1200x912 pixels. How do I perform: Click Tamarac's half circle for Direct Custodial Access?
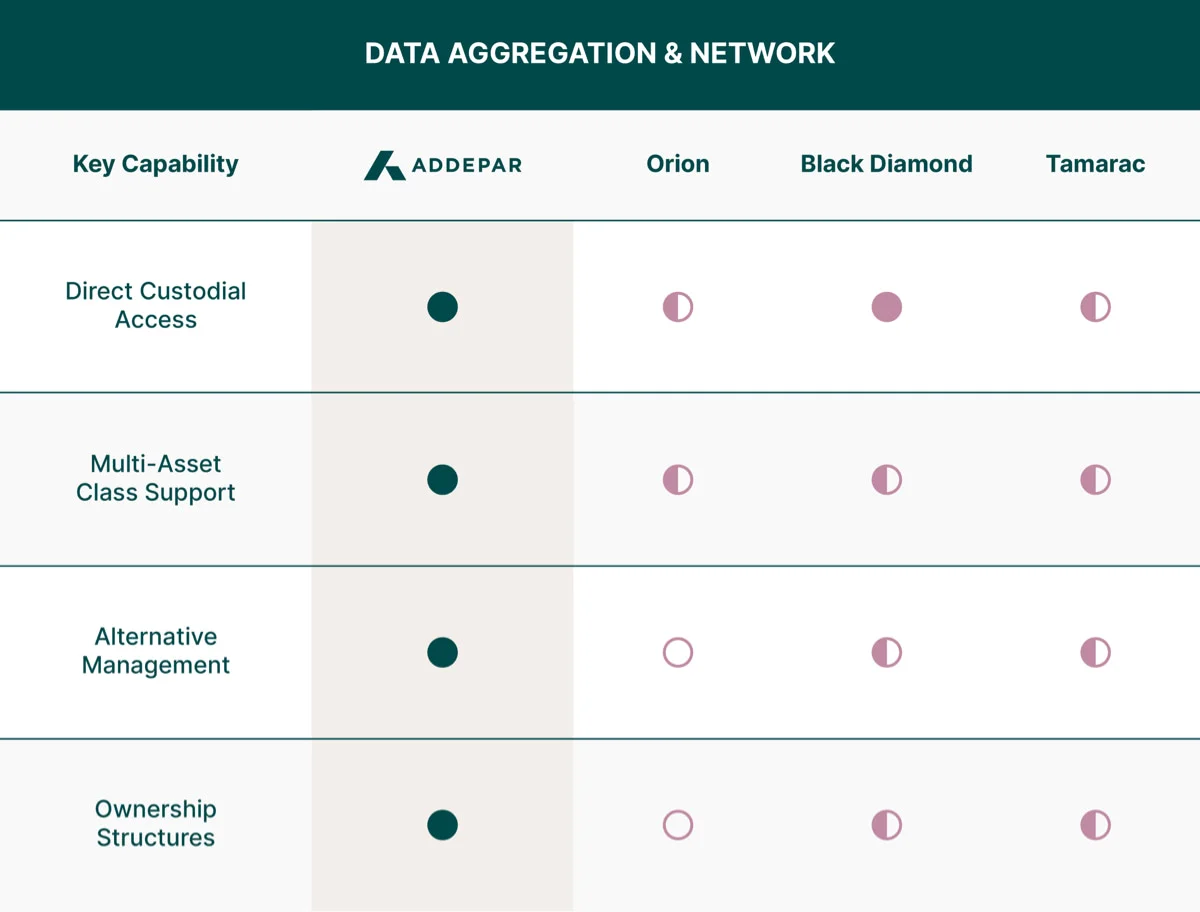pyautogui.click(x=1096, y=307)
